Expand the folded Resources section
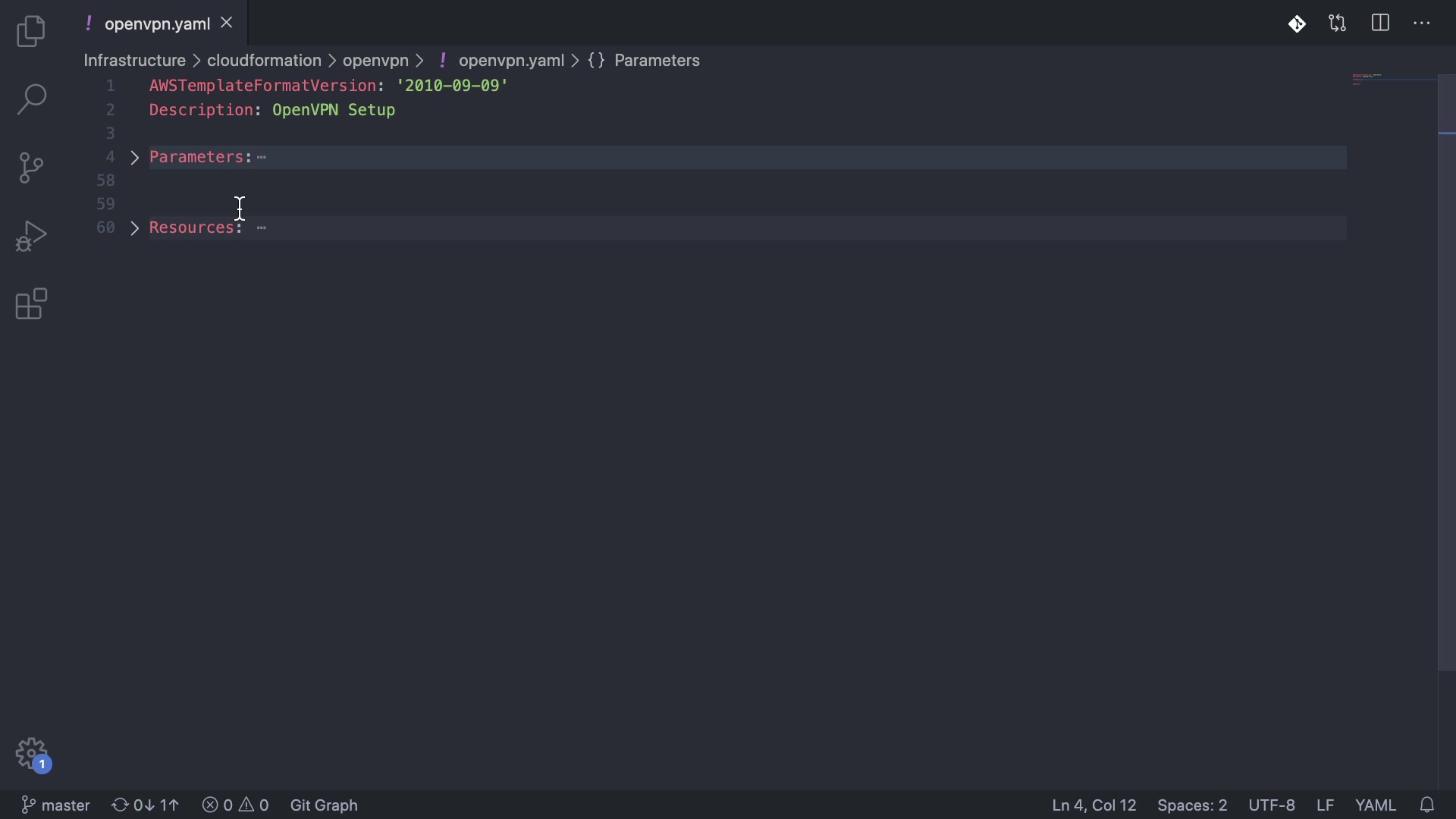 (135, 228)
